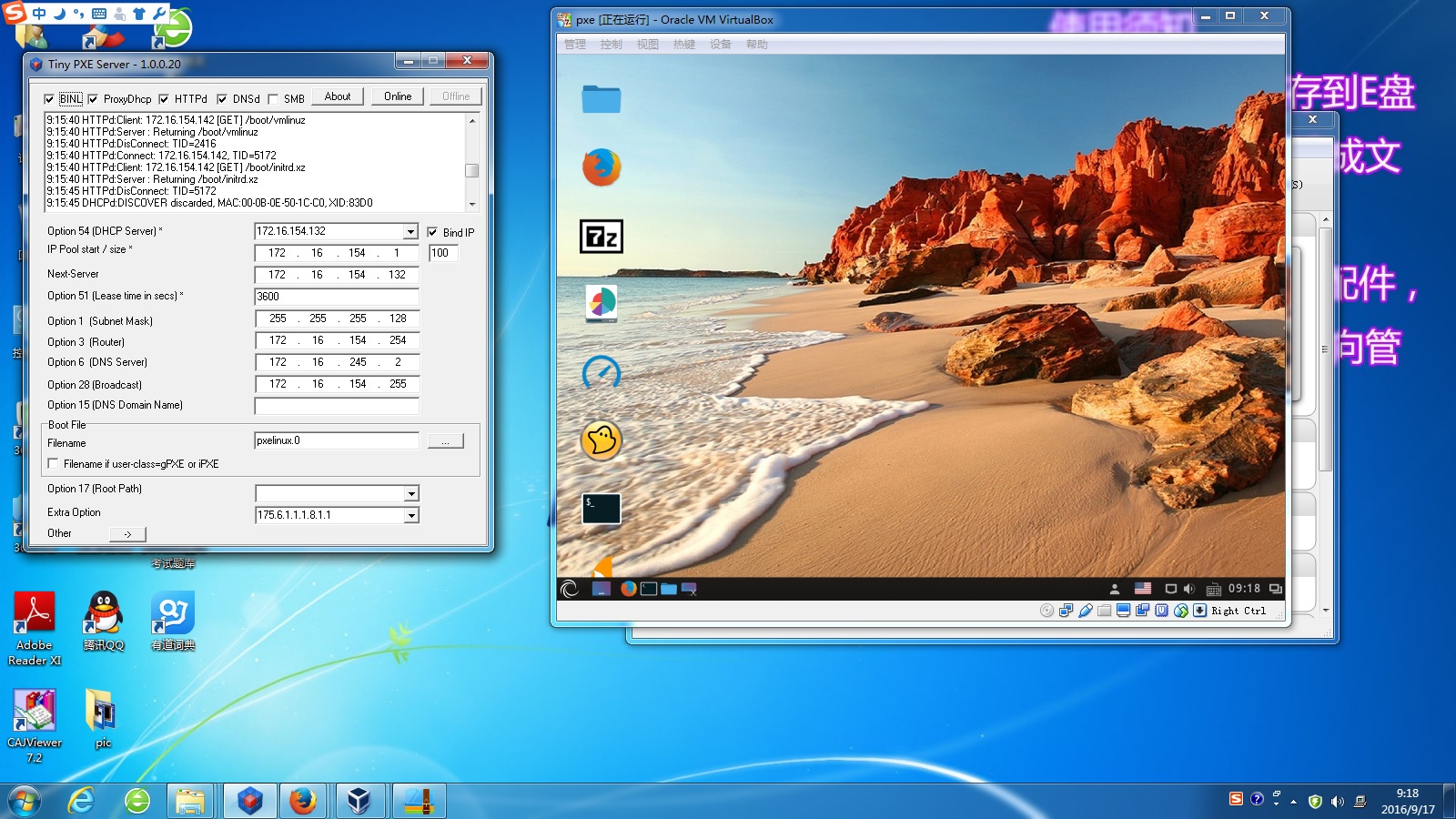Image resolution: width=1456 pixels, height=819 pixels.
Task: Click the Option 51 lease time field
Action: pyautogui.click(x=337, y=297)
